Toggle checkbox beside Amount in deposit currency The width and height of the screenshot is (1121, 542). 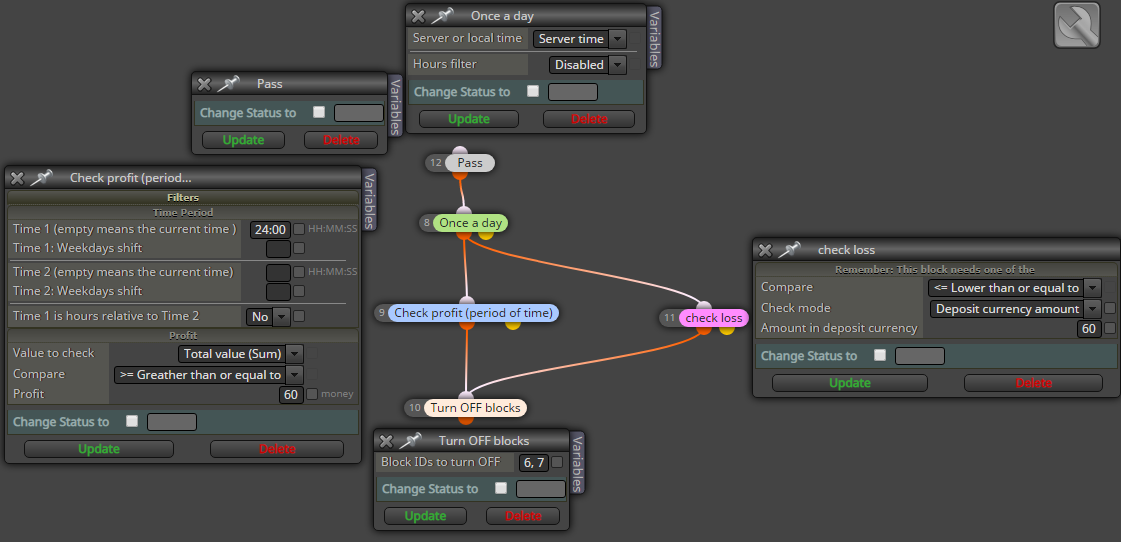pos(1110,328)
